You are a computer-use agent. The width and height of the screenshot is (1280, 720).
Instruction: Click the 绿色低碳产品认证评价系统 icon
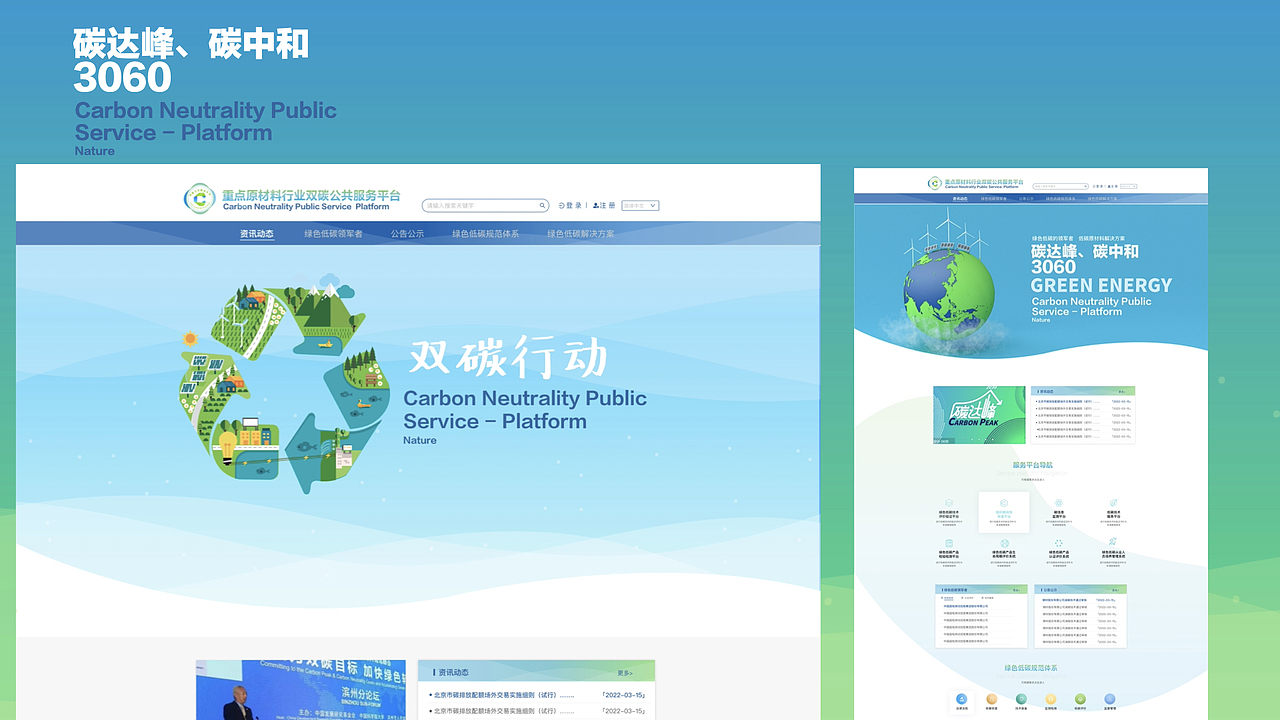click(x=1058, y=543)
